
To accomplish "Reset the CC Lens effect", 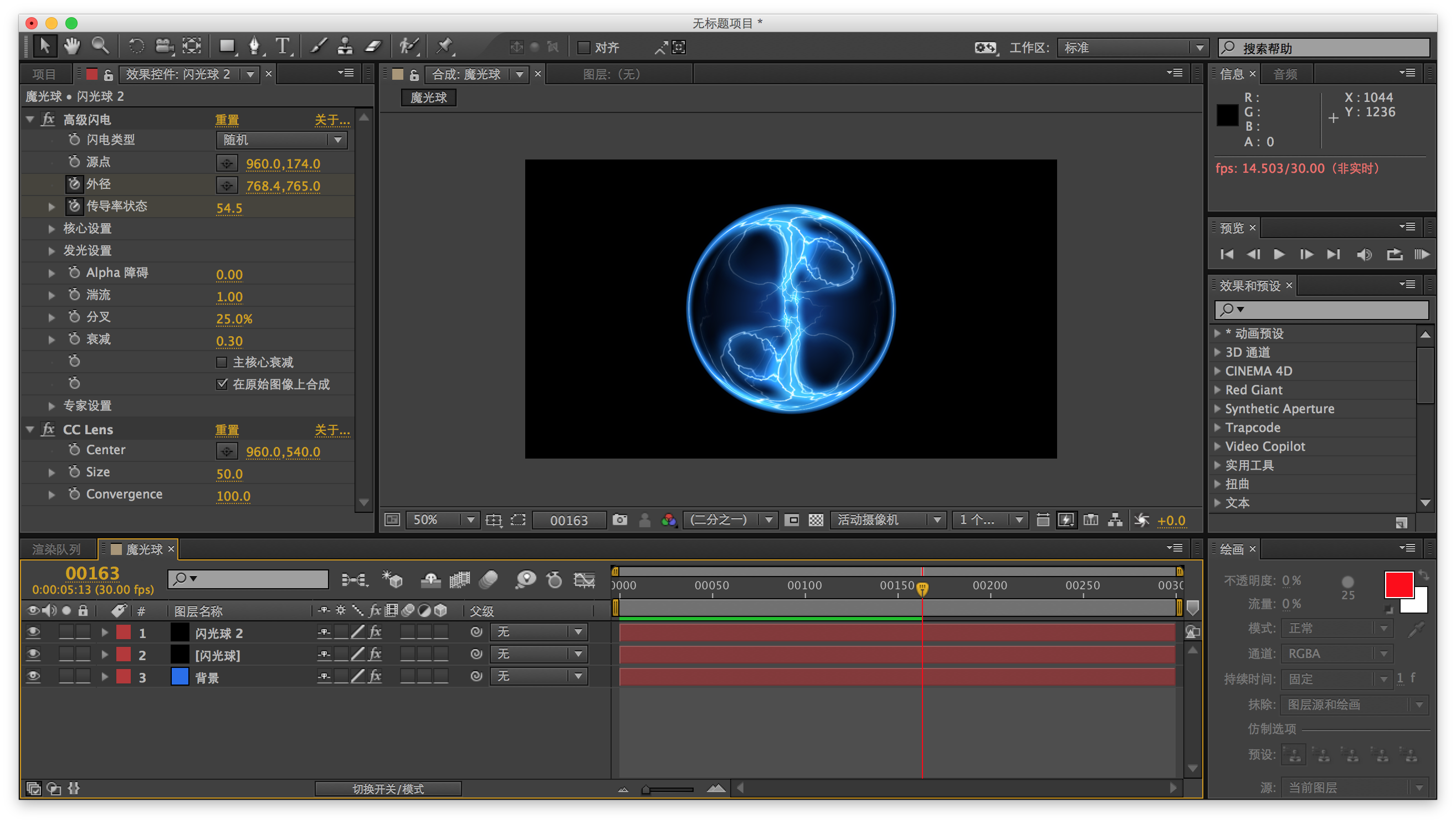I will pyautogui.click(x=227, y=430).
